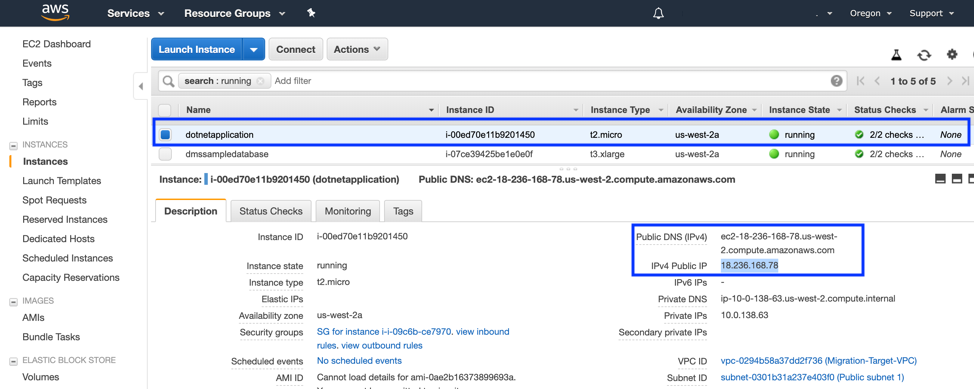Open table settings gear icon
Viewport: 974px width, 389px height.
click(952, 55)
